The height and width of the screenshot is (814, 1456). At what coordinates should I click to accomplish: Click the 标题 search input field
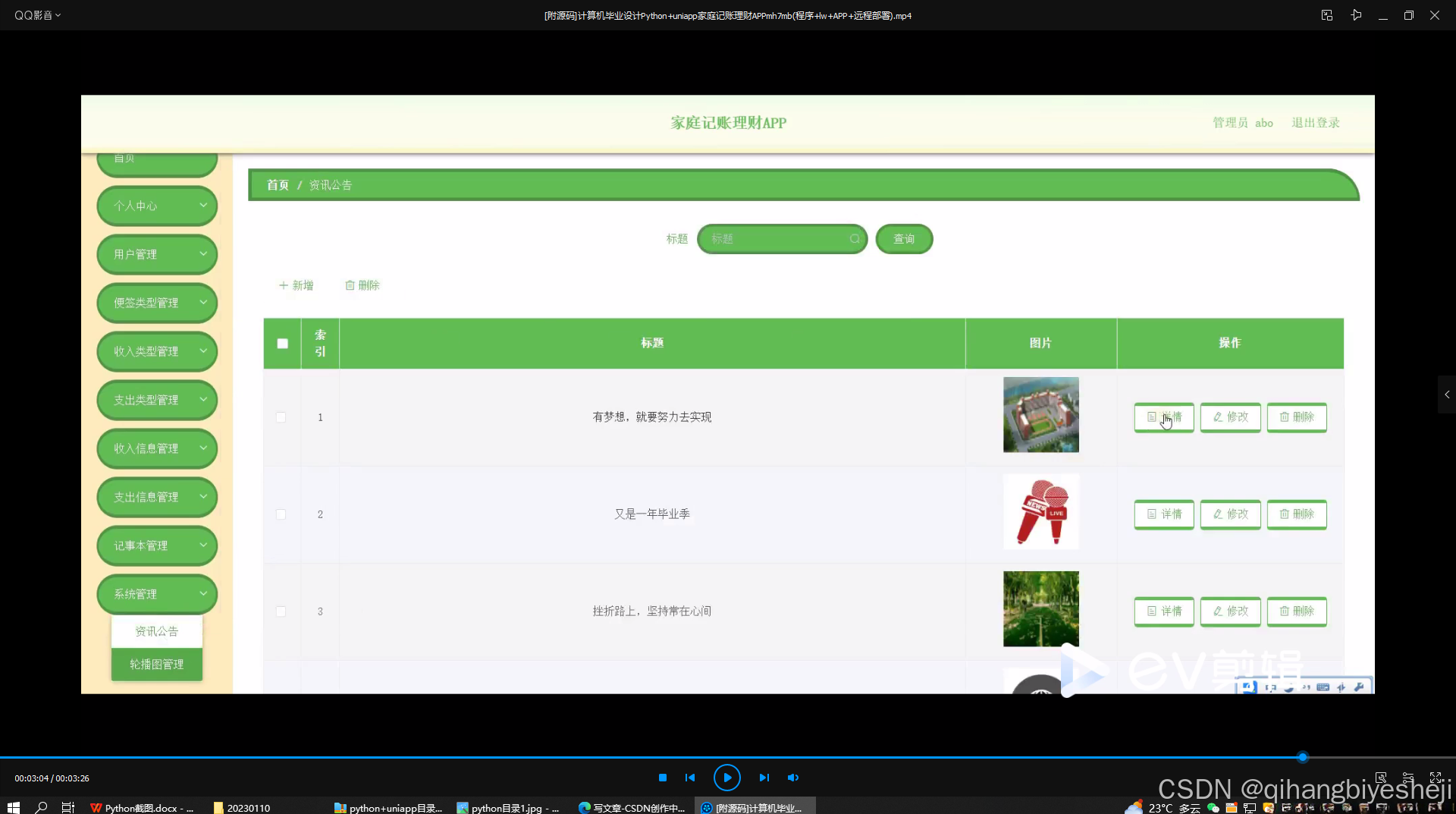click(x=781, y=239)
